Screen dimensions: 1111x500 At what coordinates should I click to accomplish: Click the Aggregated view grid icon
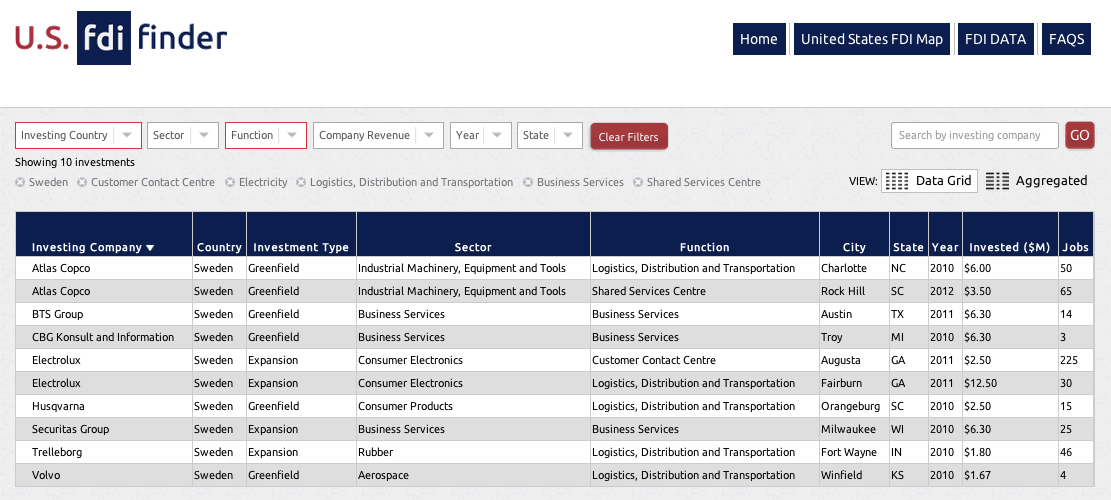pyautogui.click(x=998, y=181)
